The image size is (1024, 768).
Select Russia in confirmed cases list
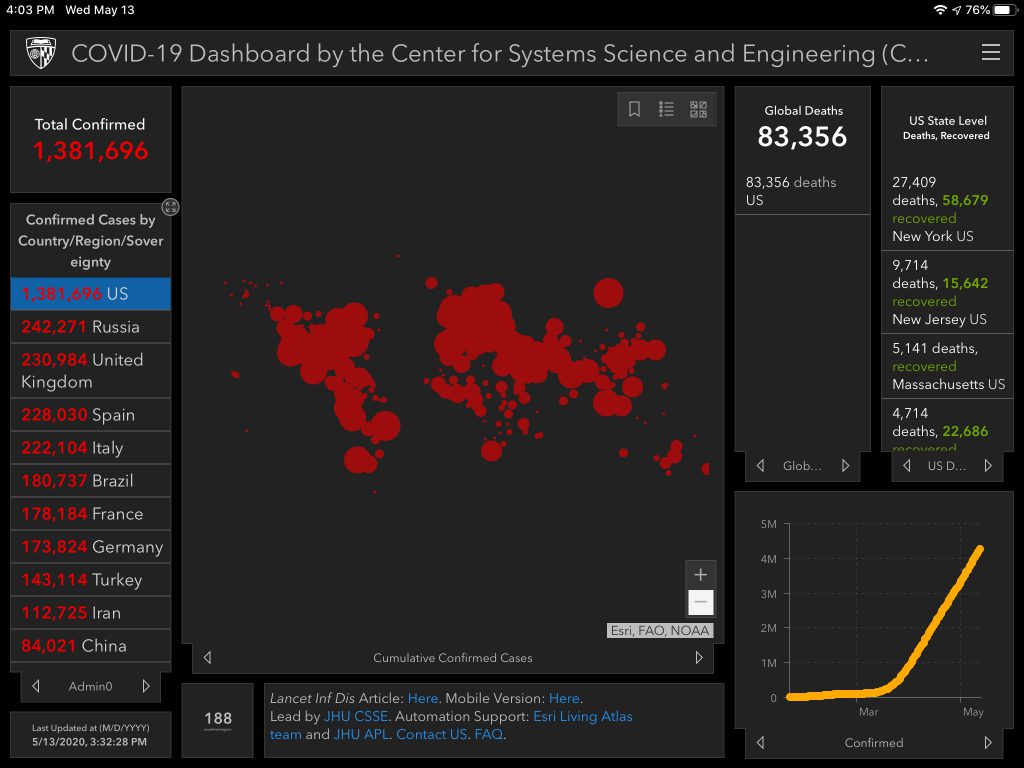pos(90,327)
